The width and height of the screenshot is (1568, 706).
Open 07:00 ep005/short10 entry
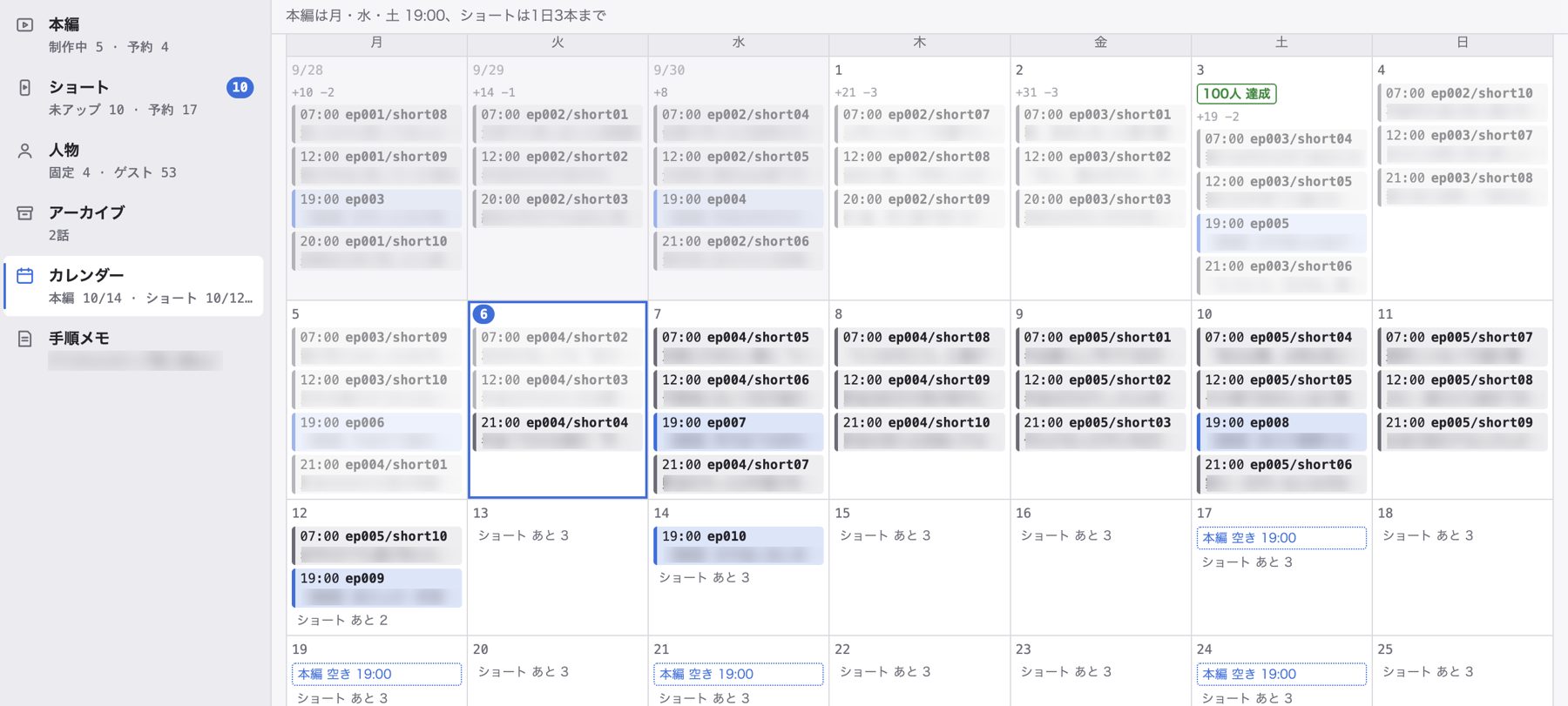coord(376,546)
